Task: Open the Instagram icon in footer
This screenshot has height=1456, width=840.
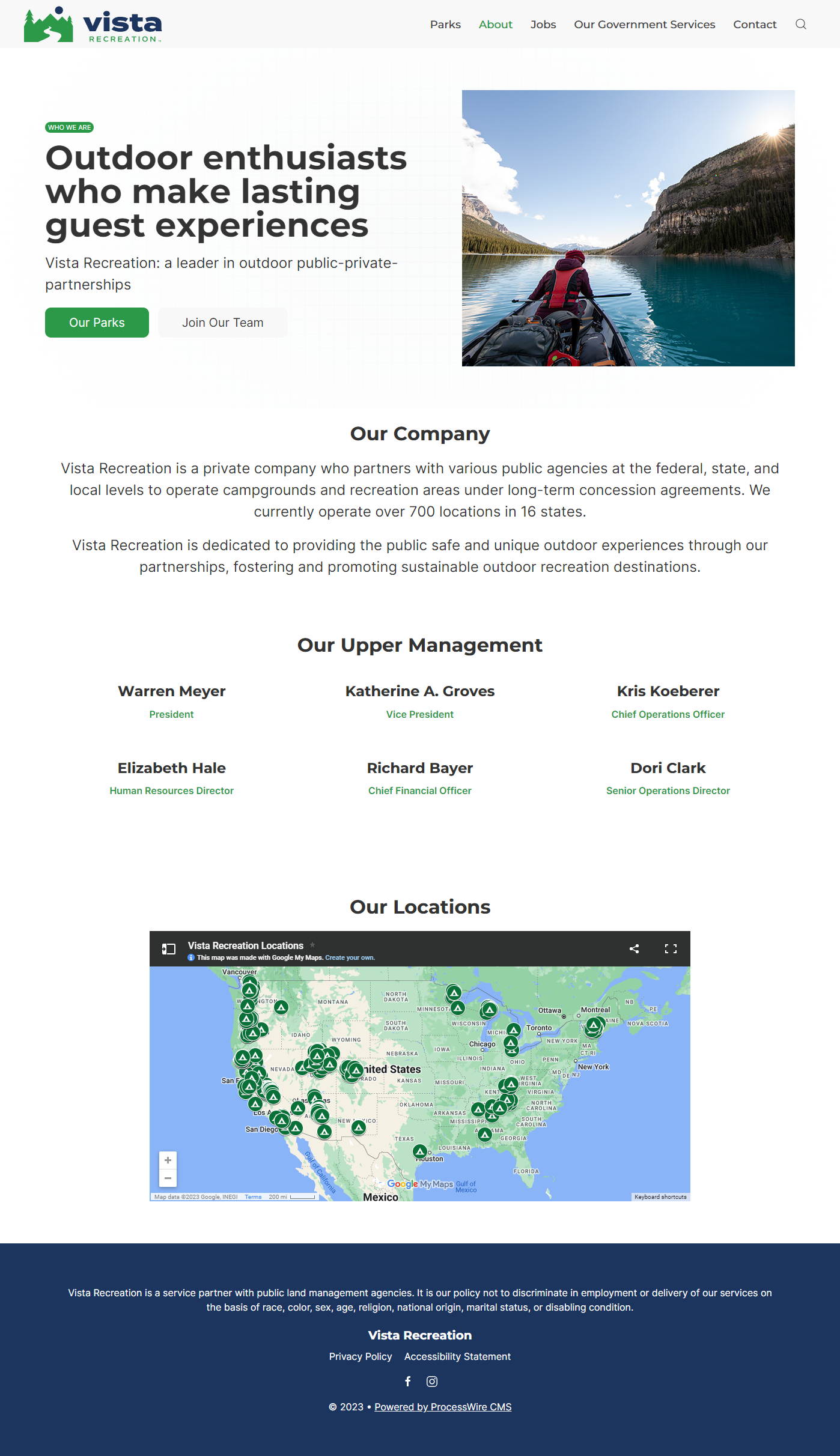Action: [432, 1381]
